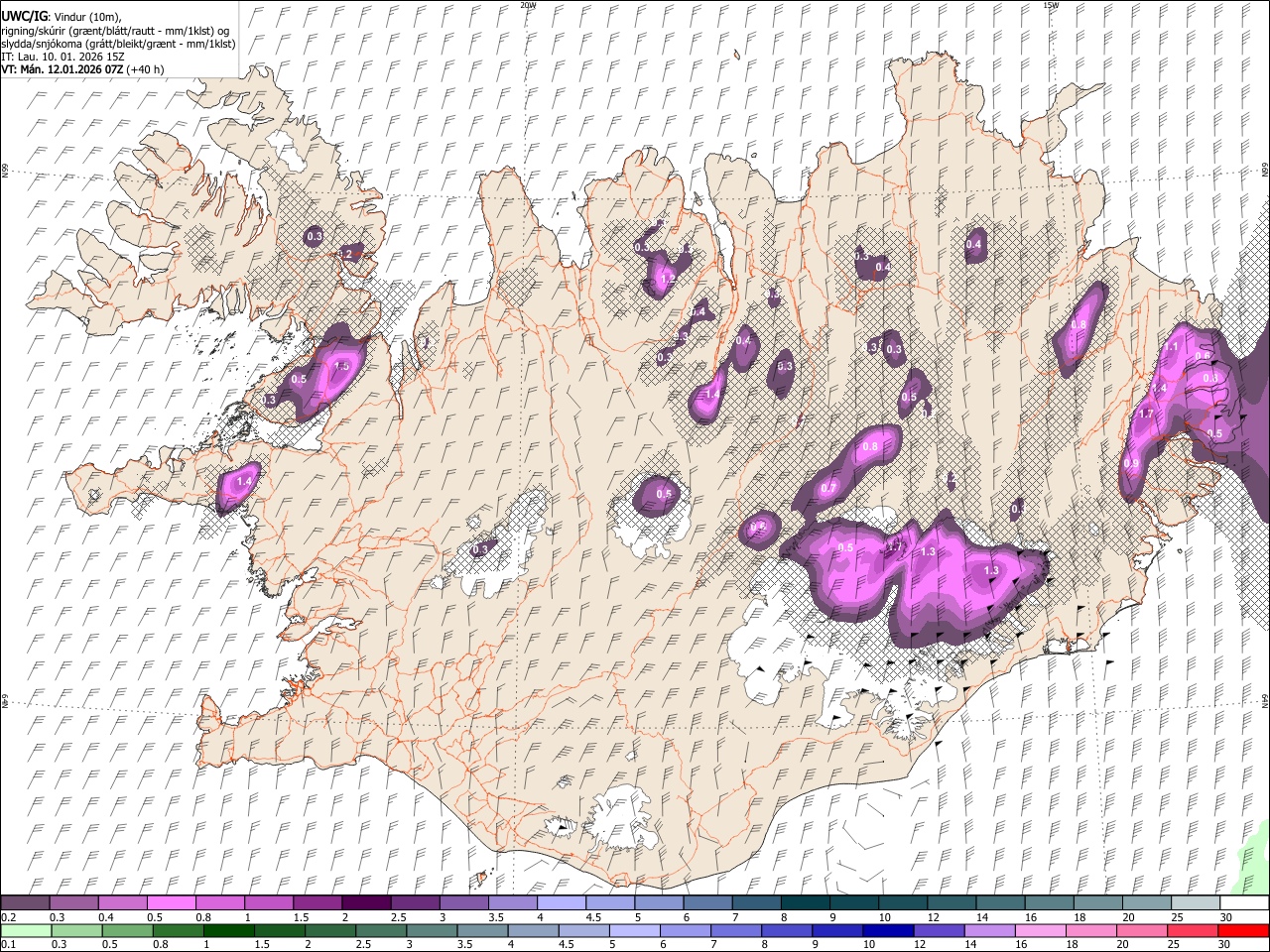Click the '0.2' label in the upper legend
Image resolution: width=1270 pixels, height=952 pixels.
[8, 917]
